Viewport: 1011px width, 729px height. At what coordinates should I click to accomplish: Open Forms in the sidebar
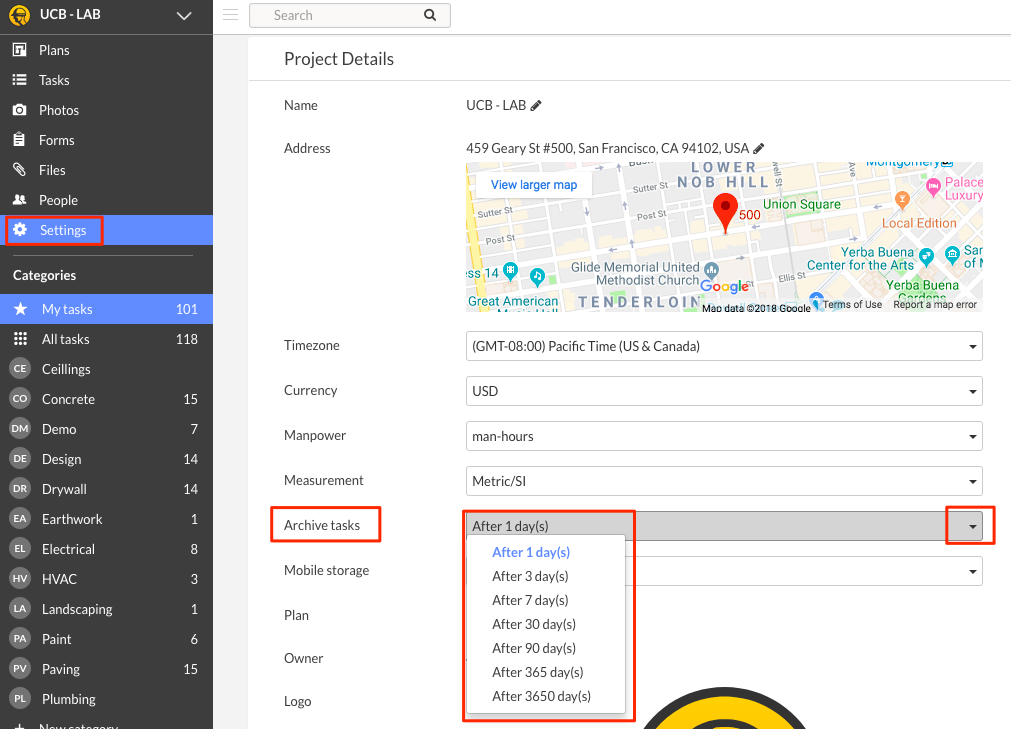pyautogui.click(x=106, y=140)
